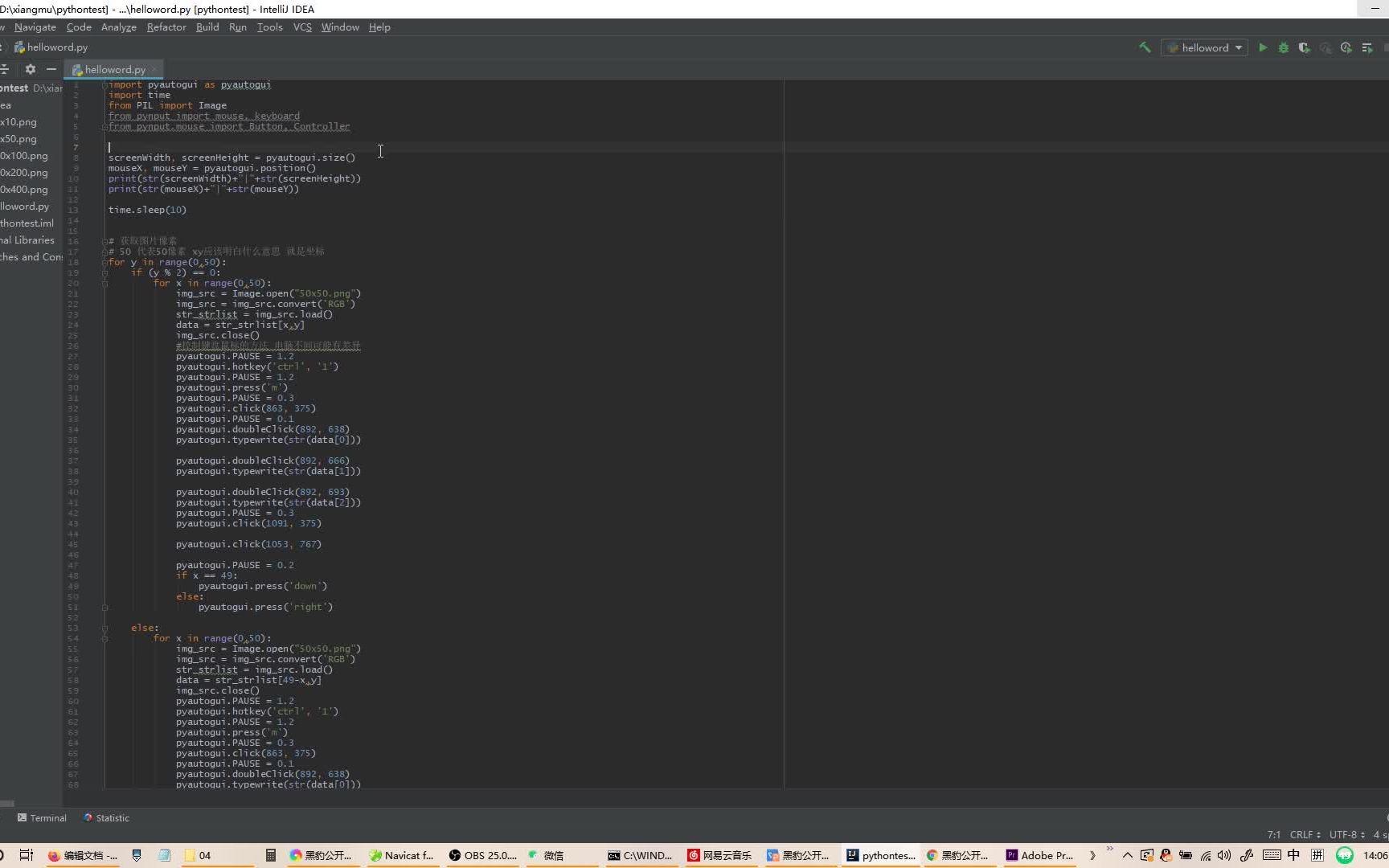This screenshot has width=1389, height=868.
Task: Collapse the for y loop fold marker
Action: [x=104, y=262]
